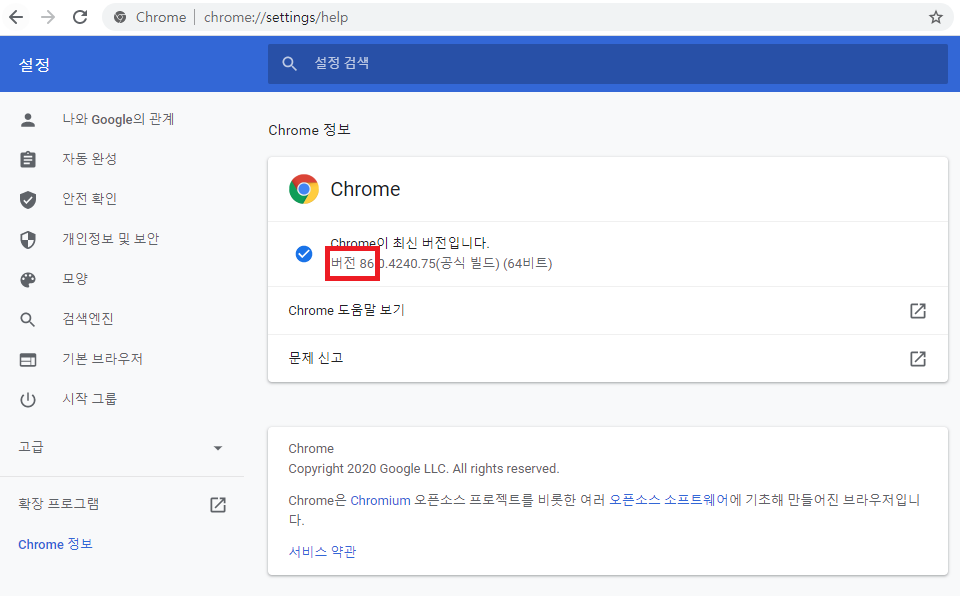The width and height of the screenshot is (960, 596).
Task: Click the blue update checkmark icon
Action: pyautogui.click(x=304, y=254)
